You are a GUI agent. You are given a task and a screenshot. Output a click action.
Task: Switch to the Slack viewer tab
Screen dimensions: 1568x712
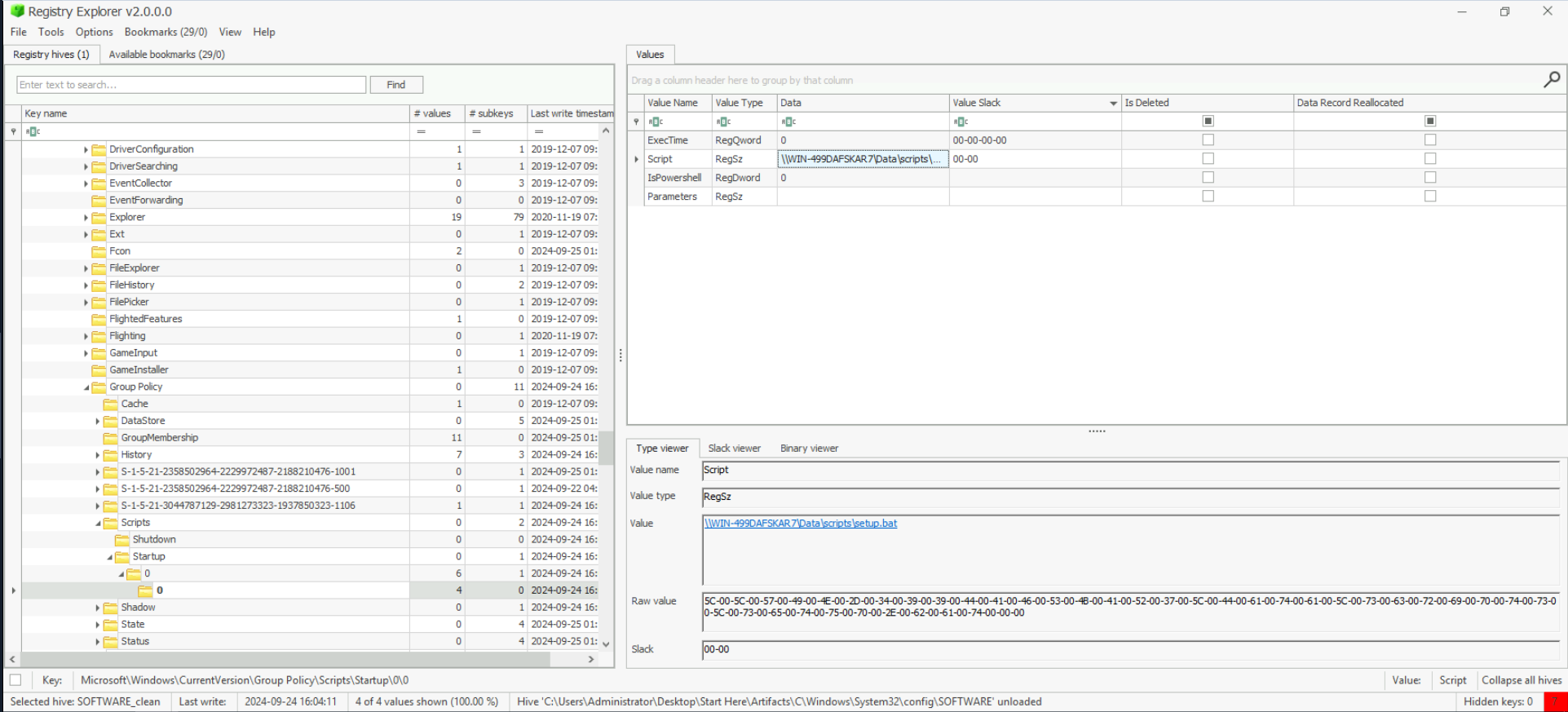pos(734,449)
